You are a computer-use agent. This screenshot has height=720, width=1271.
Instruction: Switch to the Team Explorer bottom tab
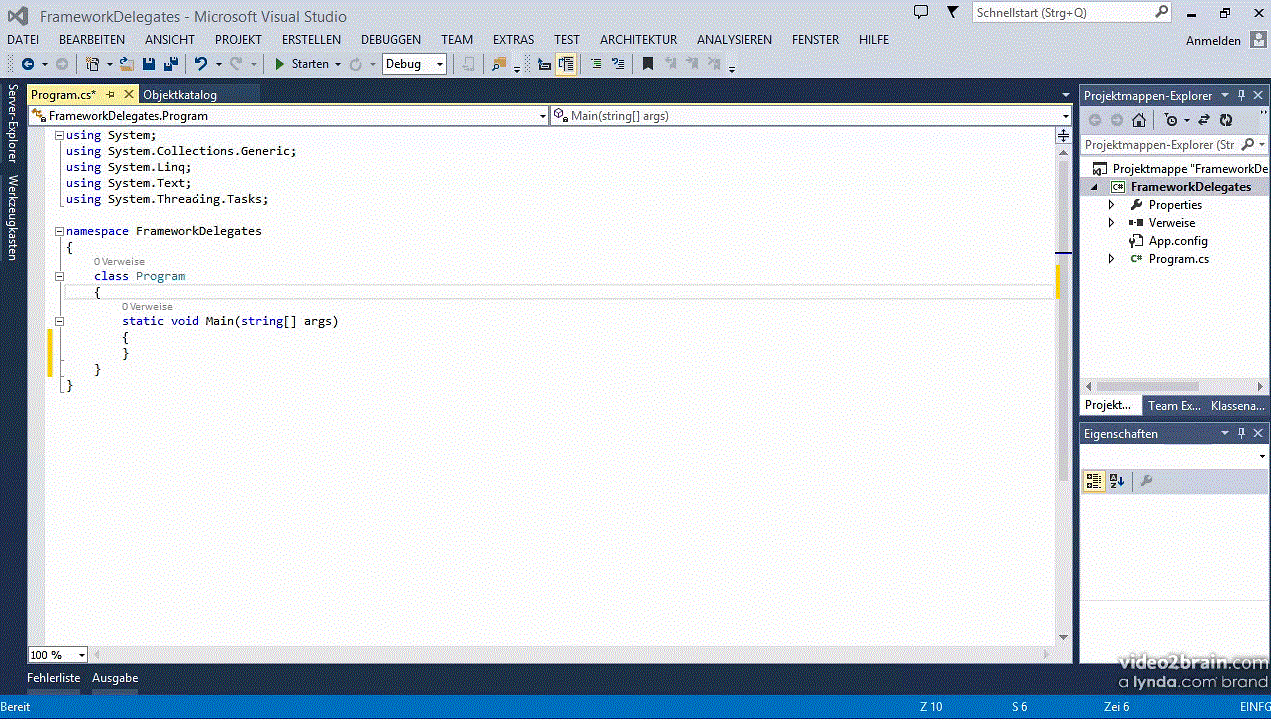(1174, 406)
